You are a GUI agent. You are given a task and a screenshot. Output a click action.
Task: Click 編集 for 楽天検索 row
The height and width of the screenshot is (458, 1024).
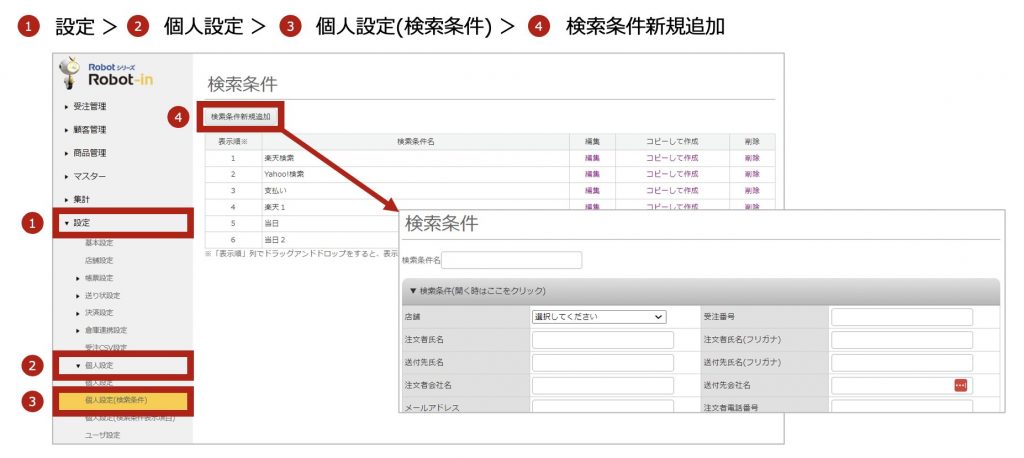[592, 158]
